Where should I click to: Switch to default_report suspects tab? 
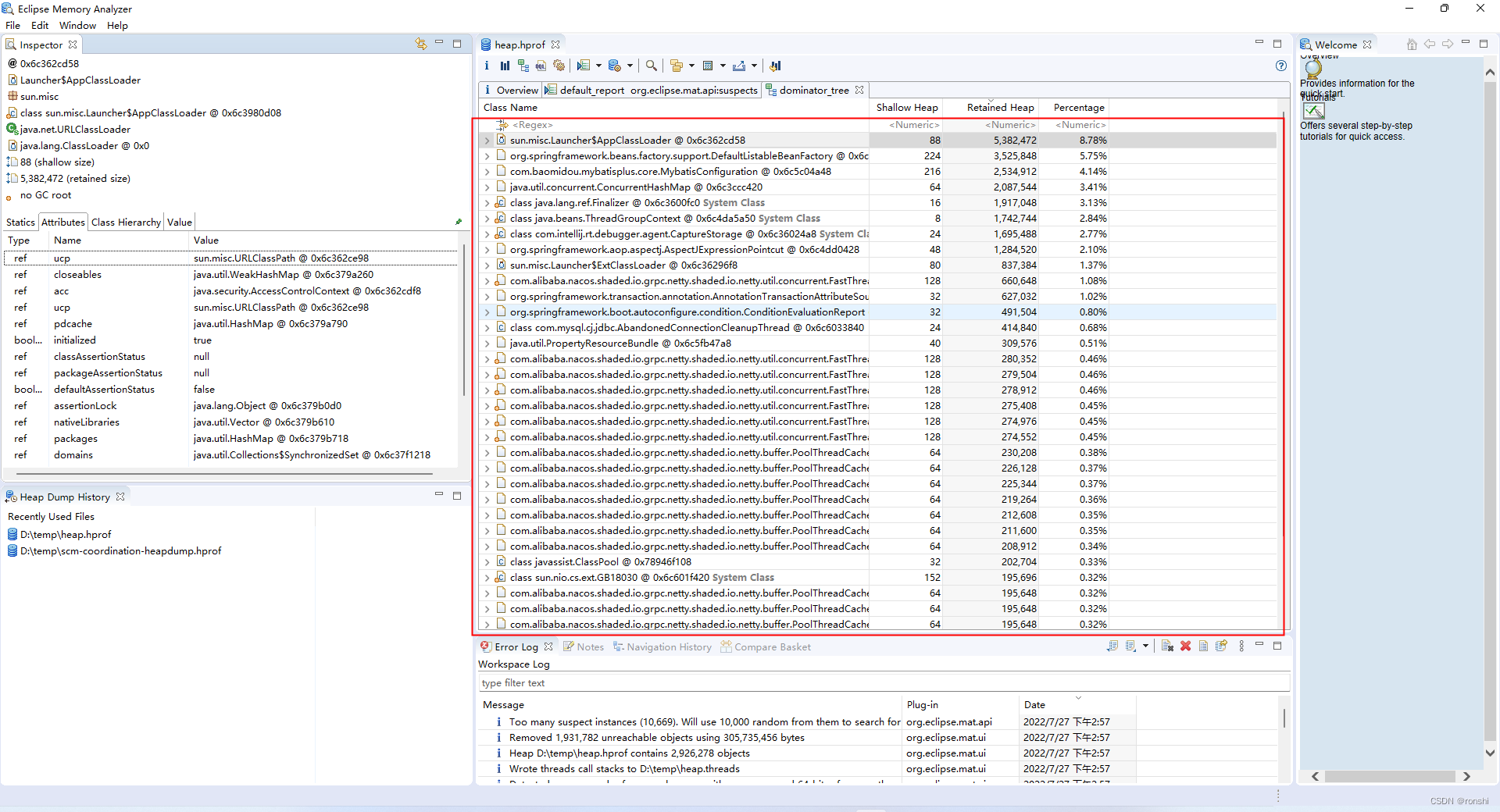pos(652,90)
